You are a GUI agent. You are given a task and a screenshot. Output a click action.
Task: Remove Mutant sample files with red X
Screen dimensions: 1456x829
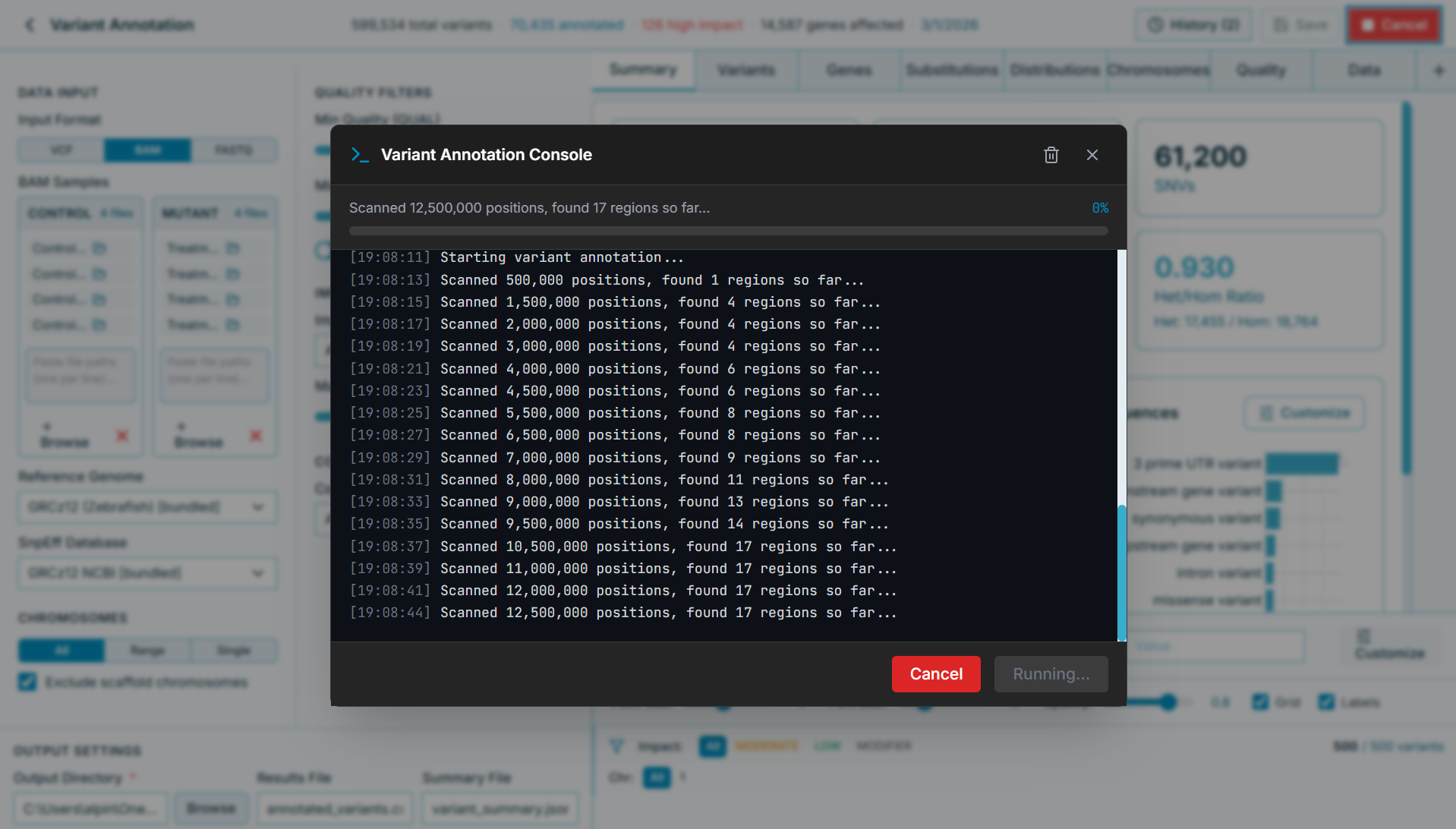(256, 436)
